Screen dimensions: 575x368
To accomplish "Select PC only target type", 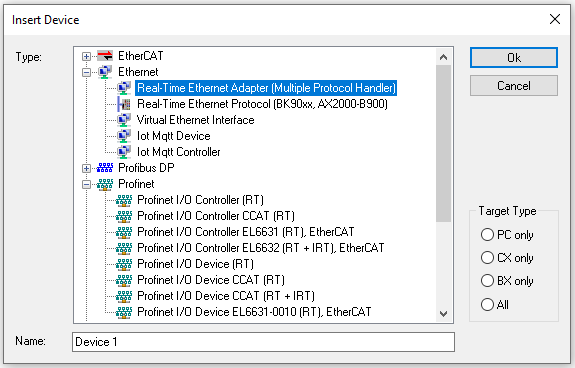I will pyautogui.click(x=487, y=235).
